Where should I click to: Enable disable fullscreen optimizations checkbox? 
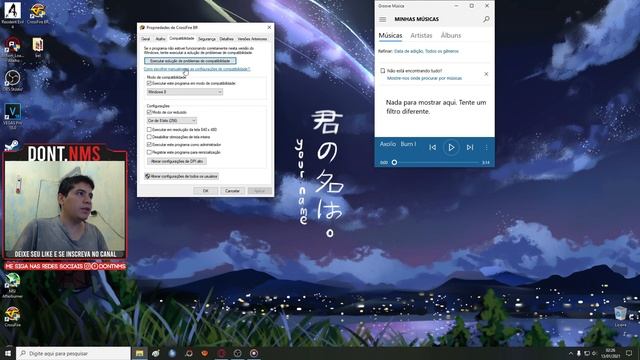(x=149, y=137)
